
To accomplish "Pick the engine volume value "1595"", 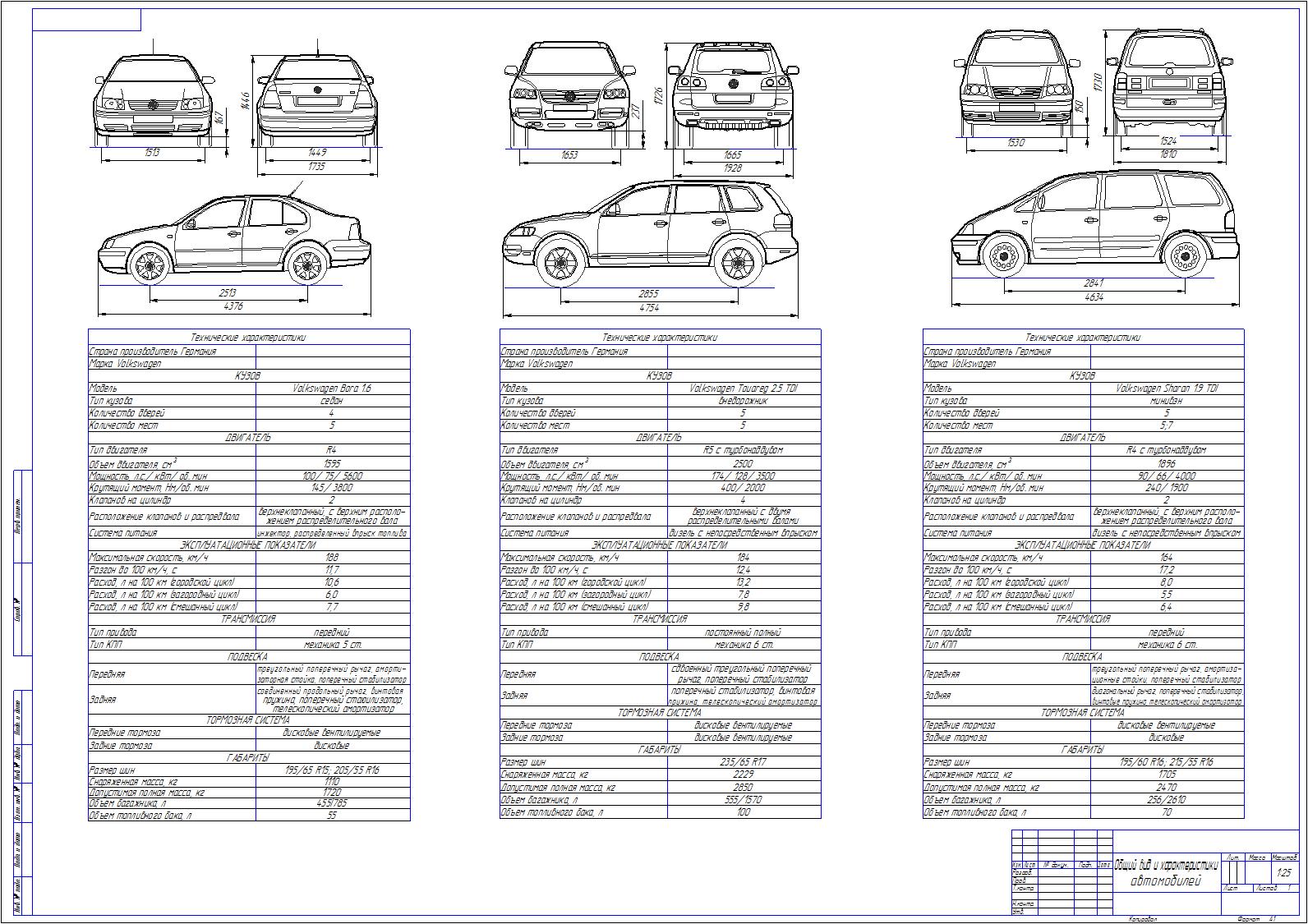I will pyautogui.click(x=332, y=463).
